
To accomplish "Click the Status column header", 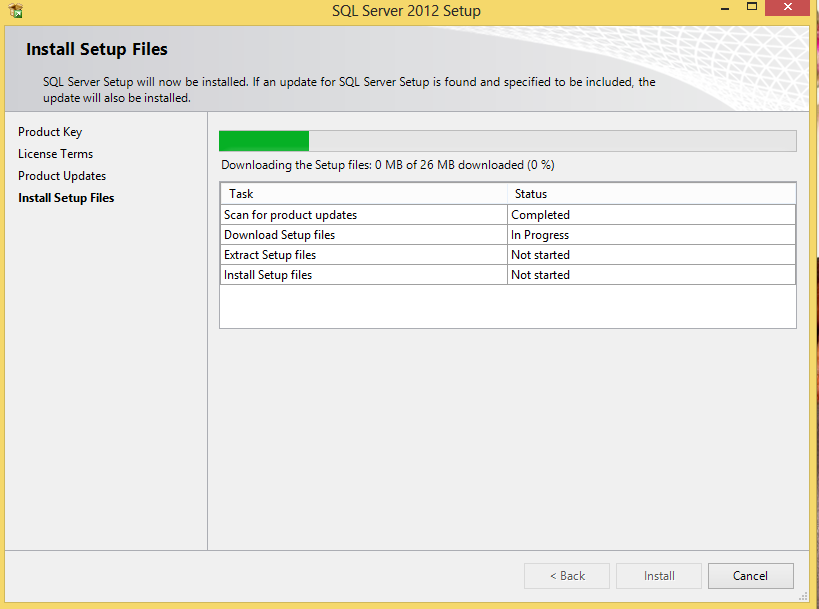I will pos(651,194).
